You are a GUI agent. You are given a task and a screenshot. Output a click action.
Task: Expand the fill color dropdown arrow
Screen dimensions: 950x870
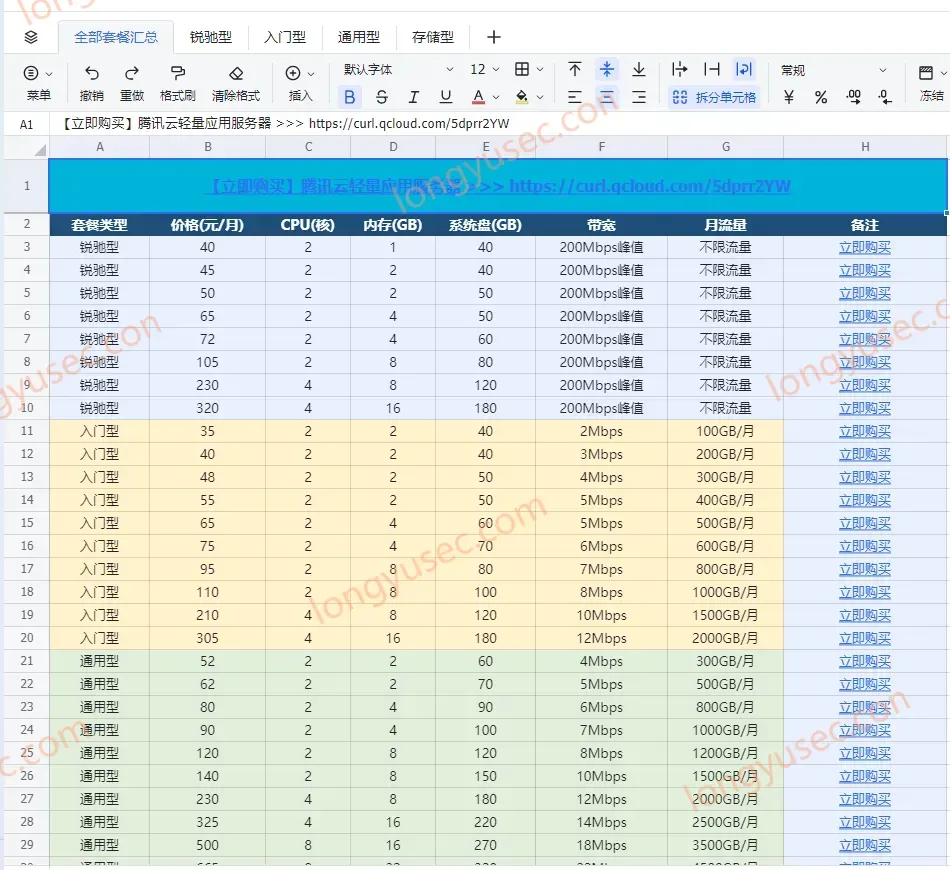540,97
